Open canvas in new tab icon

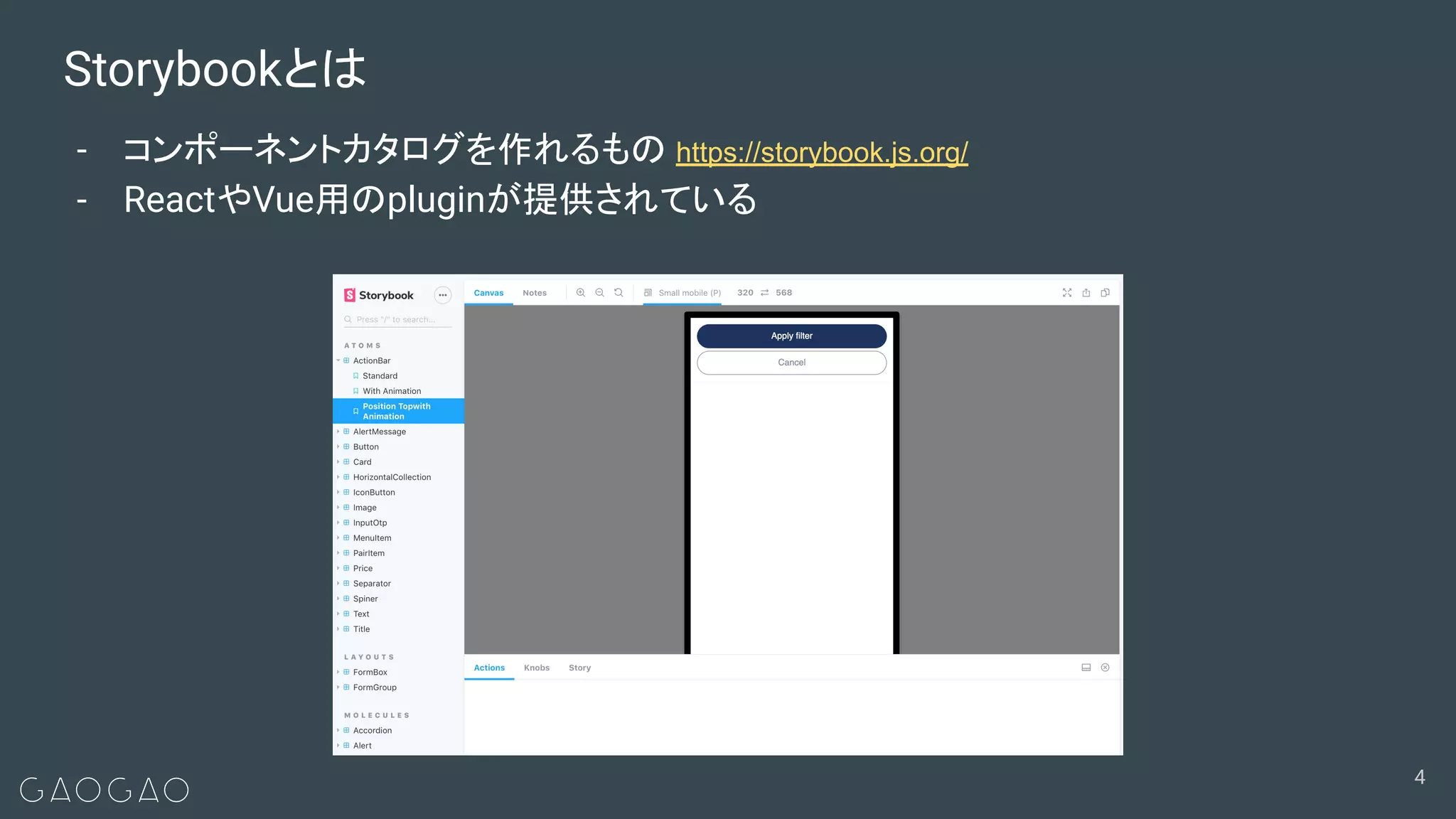(1086, 293)
